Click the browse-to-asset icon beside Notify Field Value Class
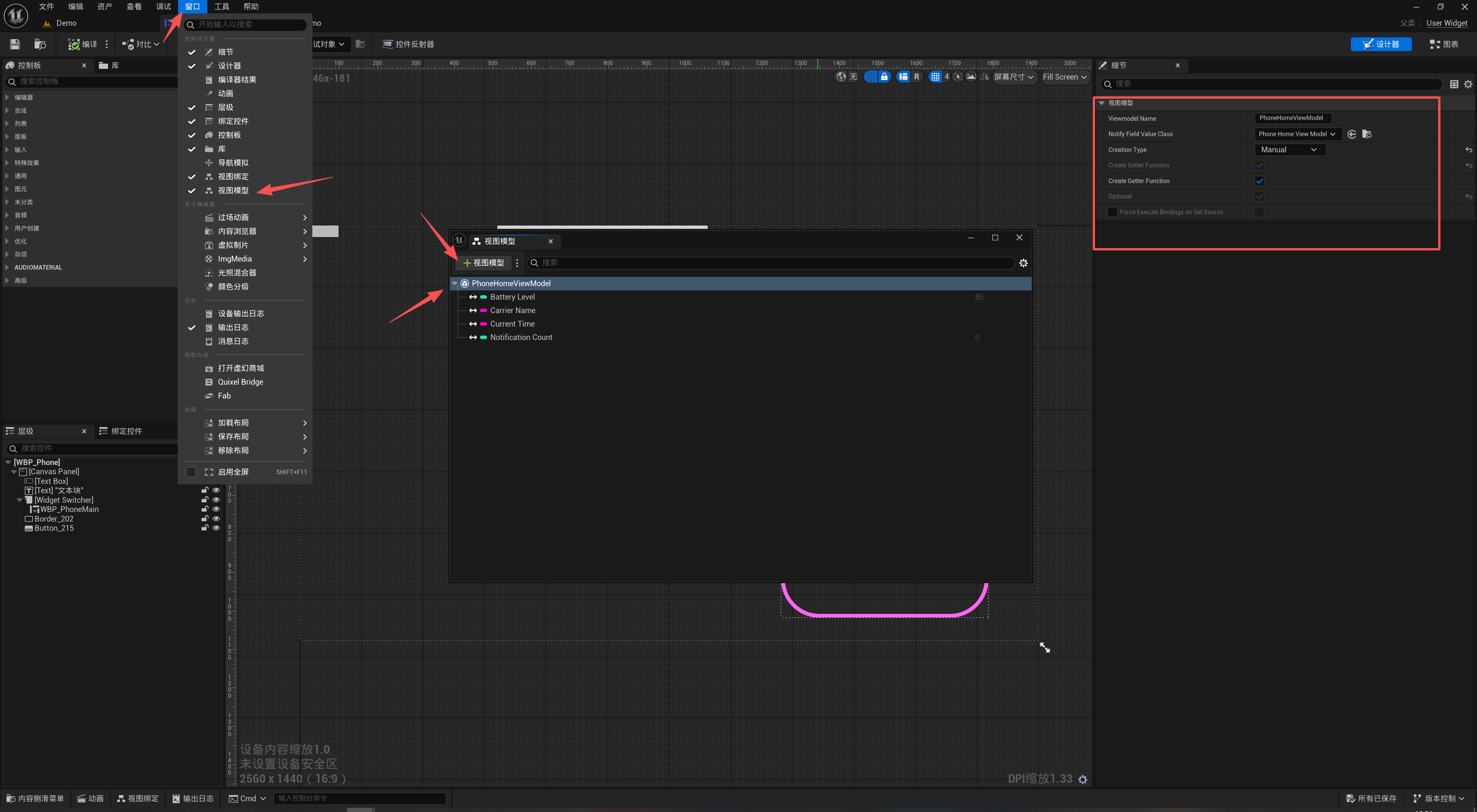This screenshot has width=1477, height=812. tap(1367, 134)
